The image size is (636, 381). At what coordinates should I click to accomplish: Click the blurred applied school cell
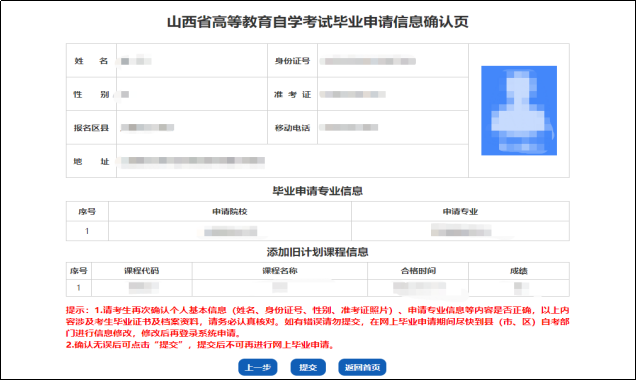tap(230, 231)
